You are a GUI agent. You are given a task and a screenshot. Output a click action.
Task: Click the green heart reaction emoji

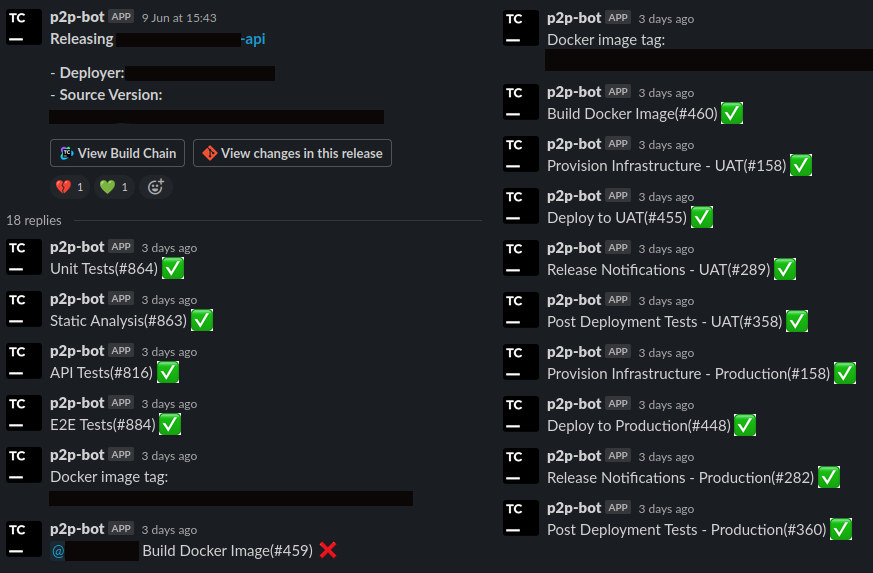[107, 187]
